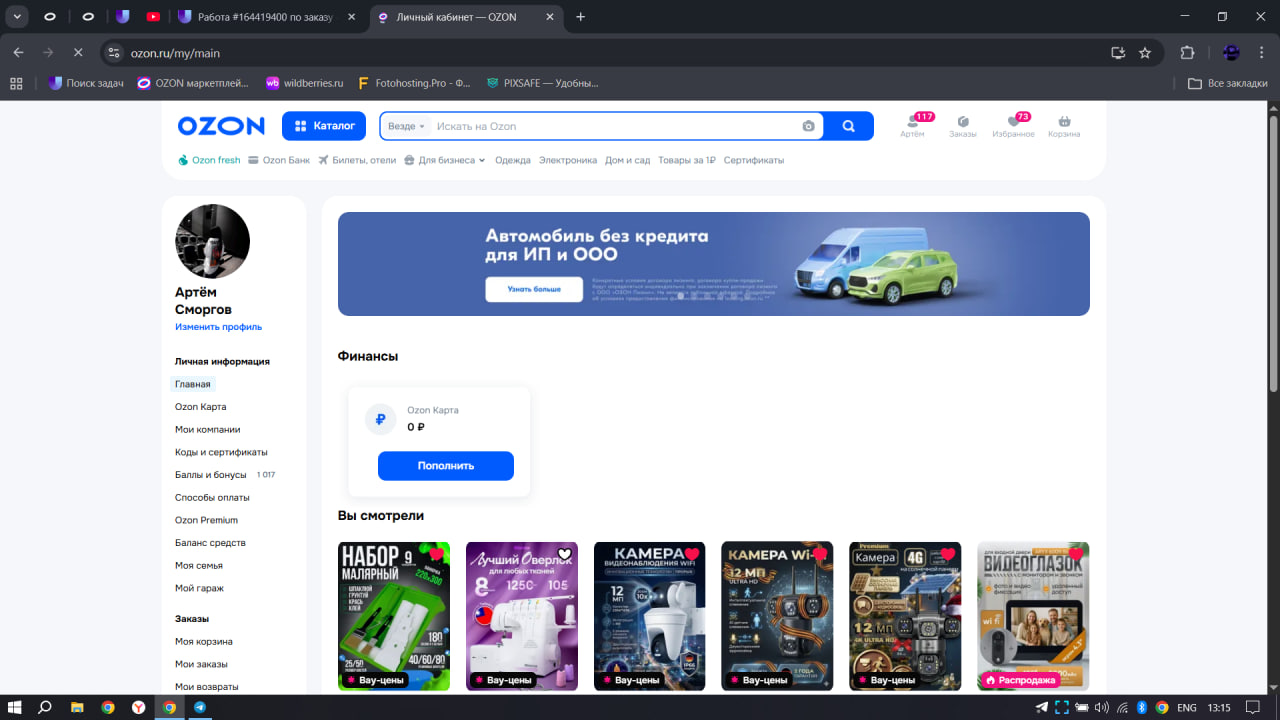
Task: Click the OZON logo
Action: pos(221,126)
